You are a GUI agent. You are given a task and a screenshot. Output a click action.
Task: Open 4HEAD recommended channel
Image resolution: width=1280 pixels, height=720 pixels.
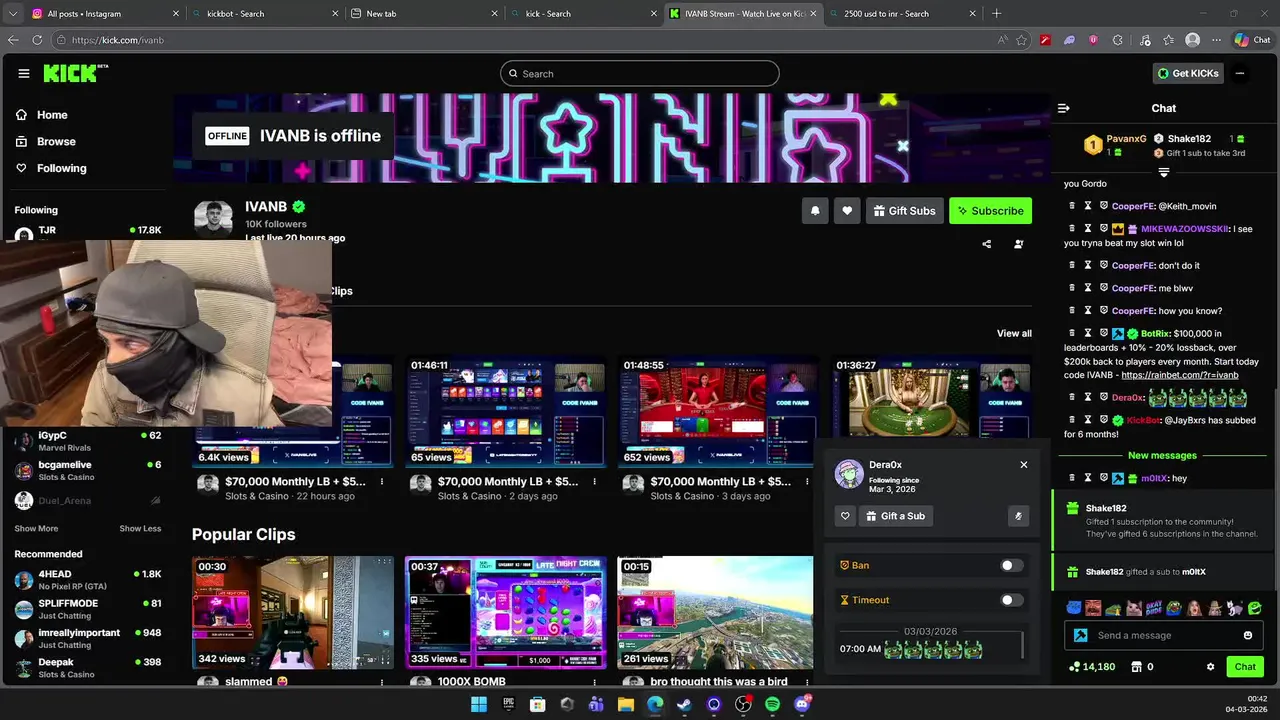coord(87,580)
